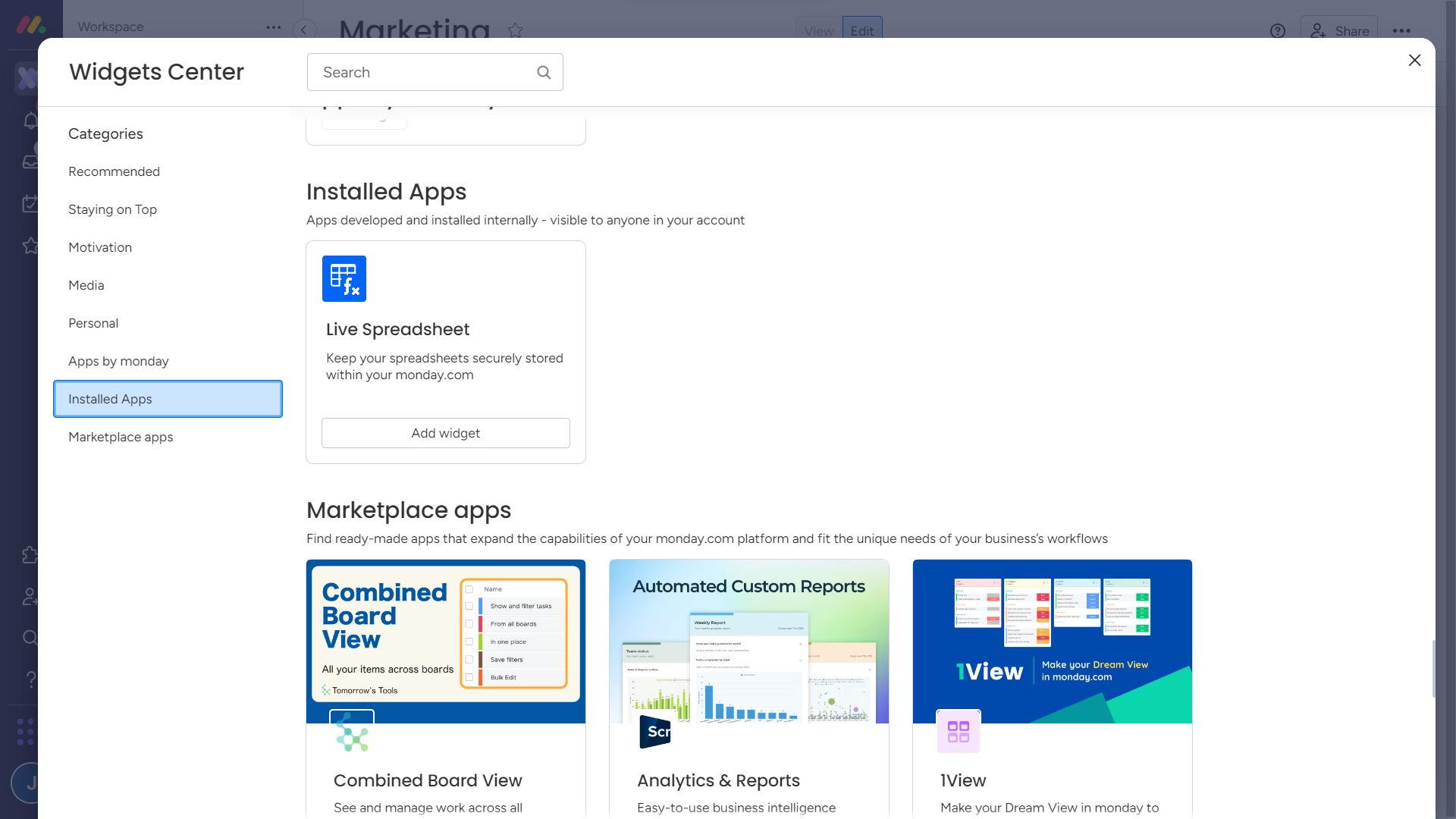Click the 1View app icon
Screen dimensions: 1456x819
(x=959, y=732)
